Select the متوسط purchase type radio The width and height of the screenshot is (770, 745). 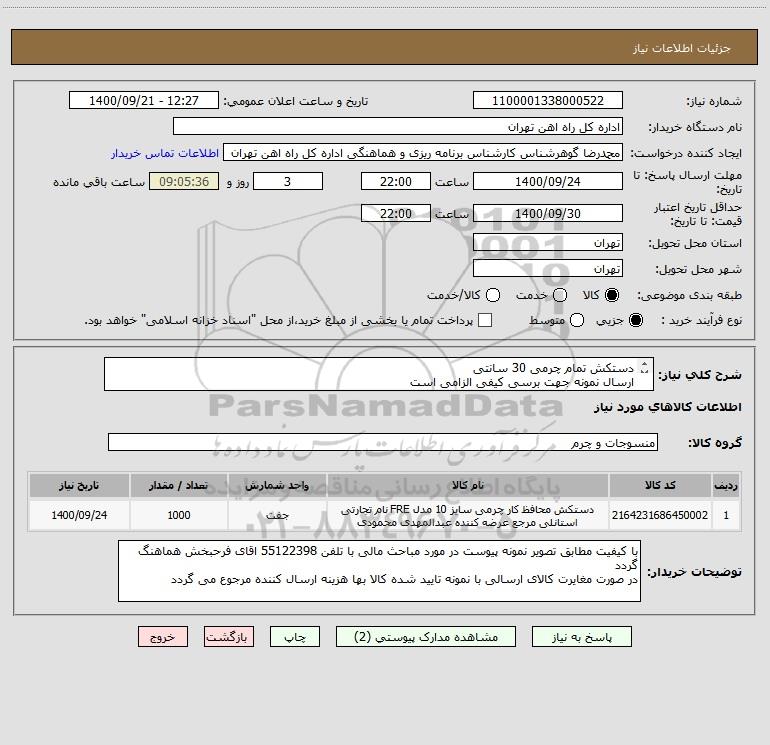(x=577, y=320)
